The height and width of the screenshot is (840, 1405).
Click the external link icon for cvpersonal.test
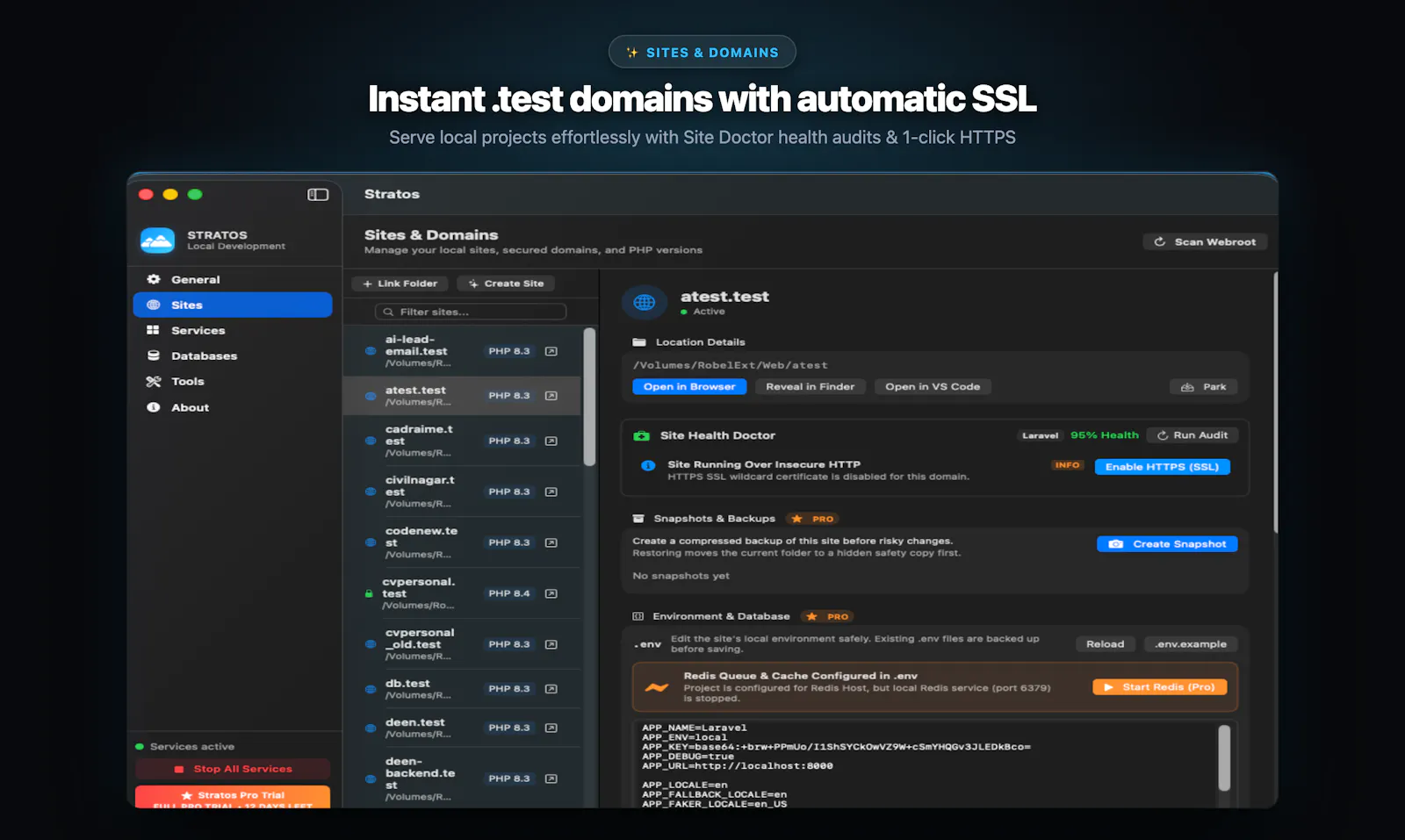pos(551,593)
